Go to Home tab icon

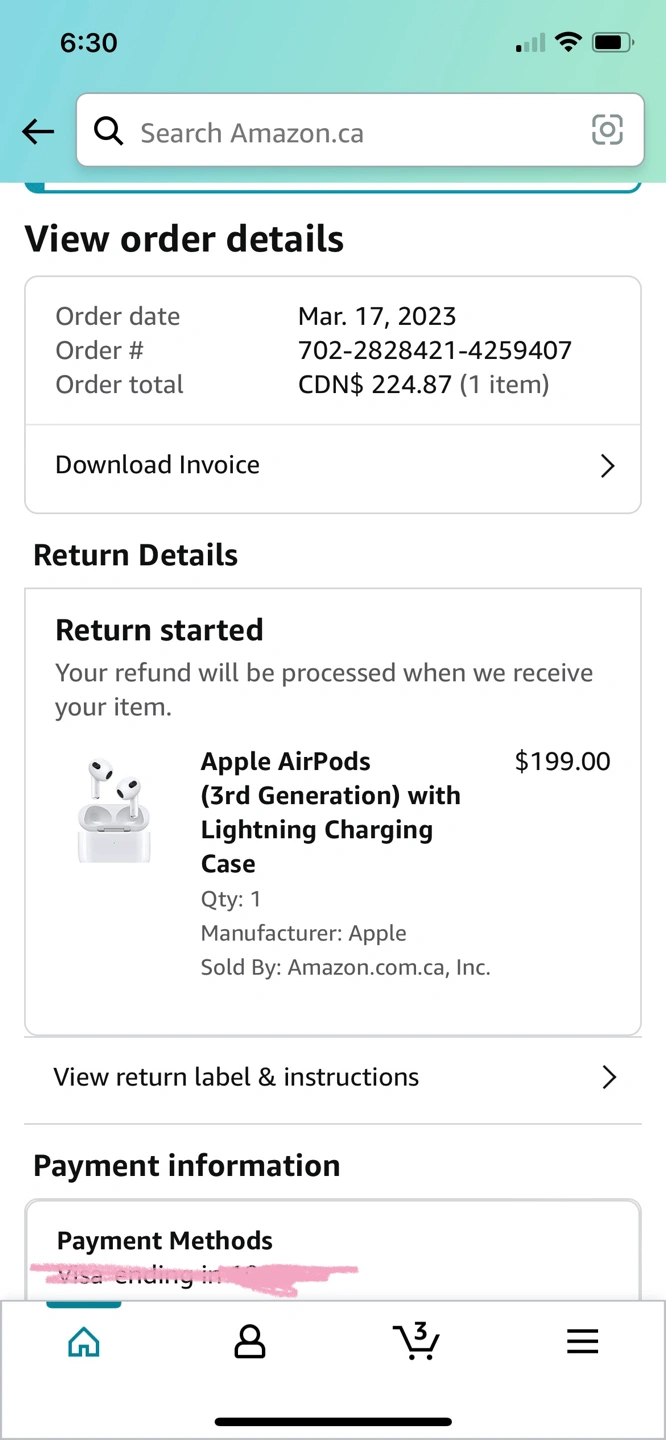(x=84, y=1341)
